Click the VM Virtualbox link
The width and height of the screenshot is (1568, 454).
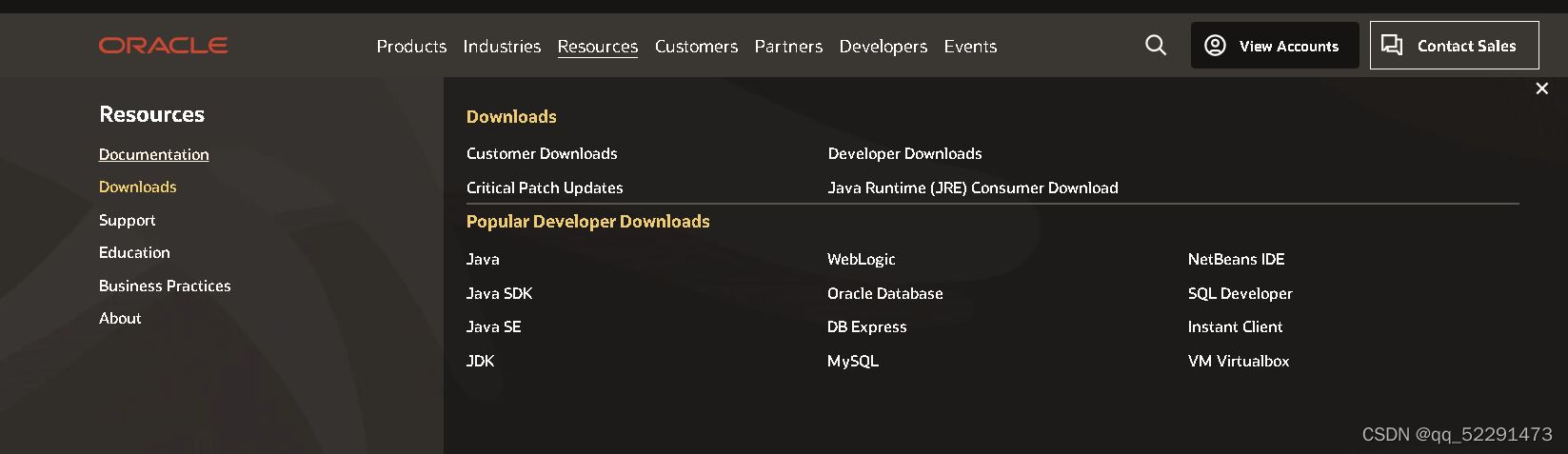click(x=1239, y=361)
